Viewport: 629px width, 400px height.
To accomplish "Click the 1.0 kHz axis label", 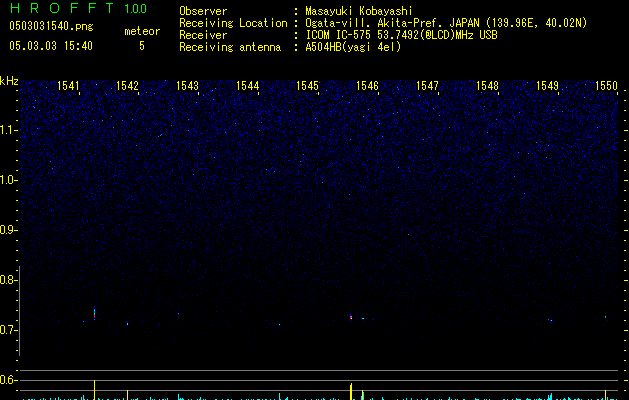I will (8, 180).
